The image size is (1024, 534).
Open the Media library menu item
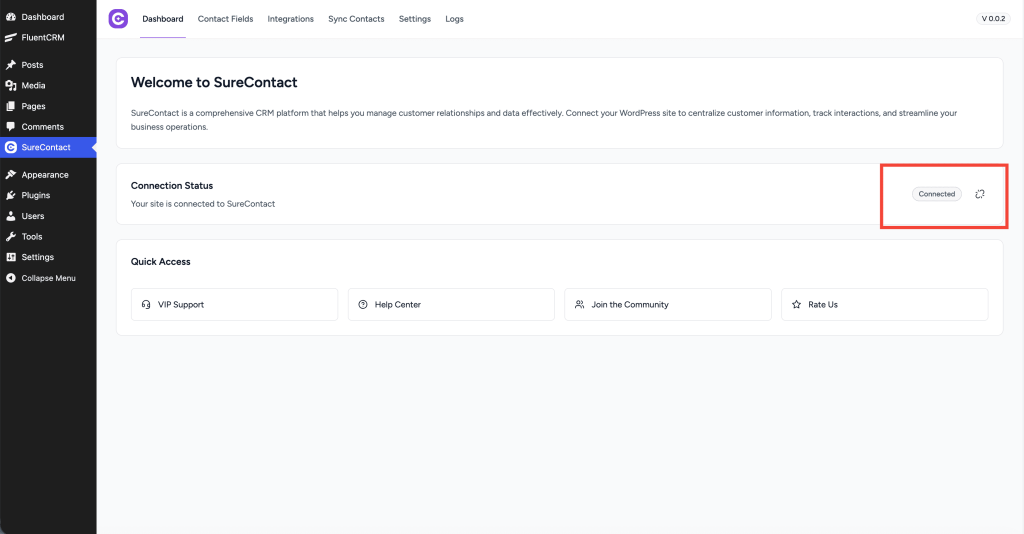33,86
